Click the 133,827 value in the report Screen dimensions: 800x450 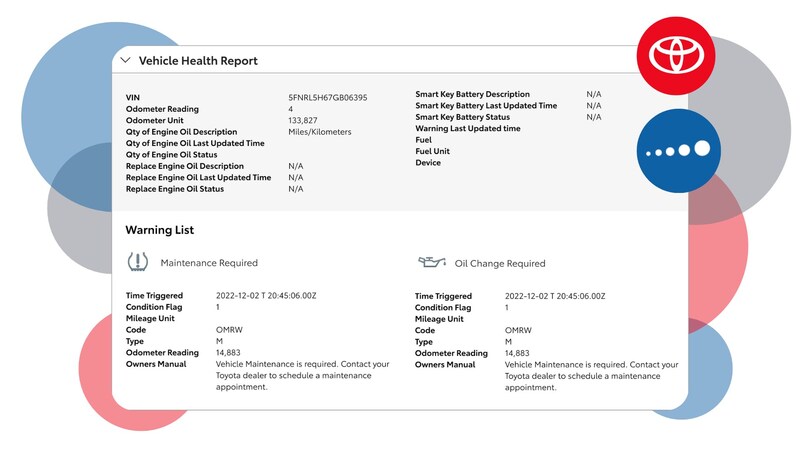point(303,120)
